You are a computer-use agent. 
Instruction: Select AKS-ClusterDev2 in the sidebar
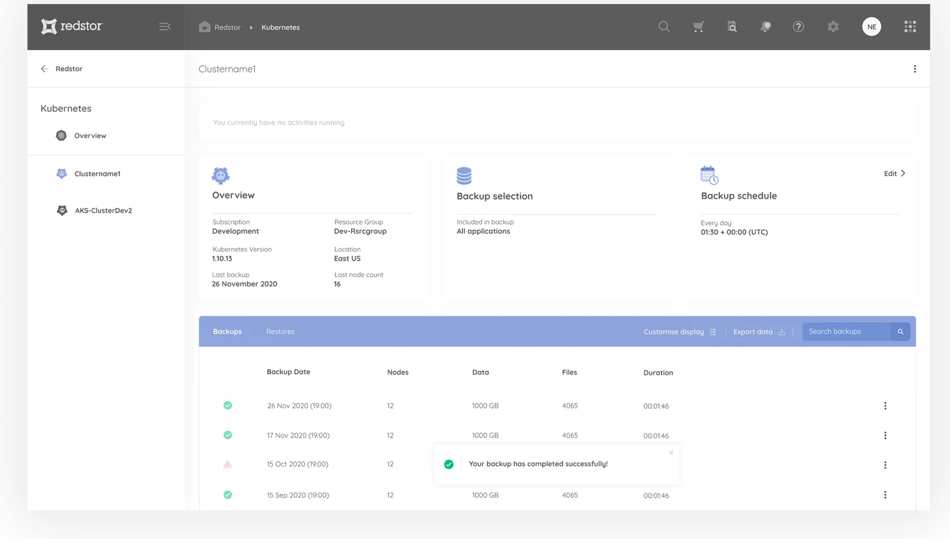point(102,211)
